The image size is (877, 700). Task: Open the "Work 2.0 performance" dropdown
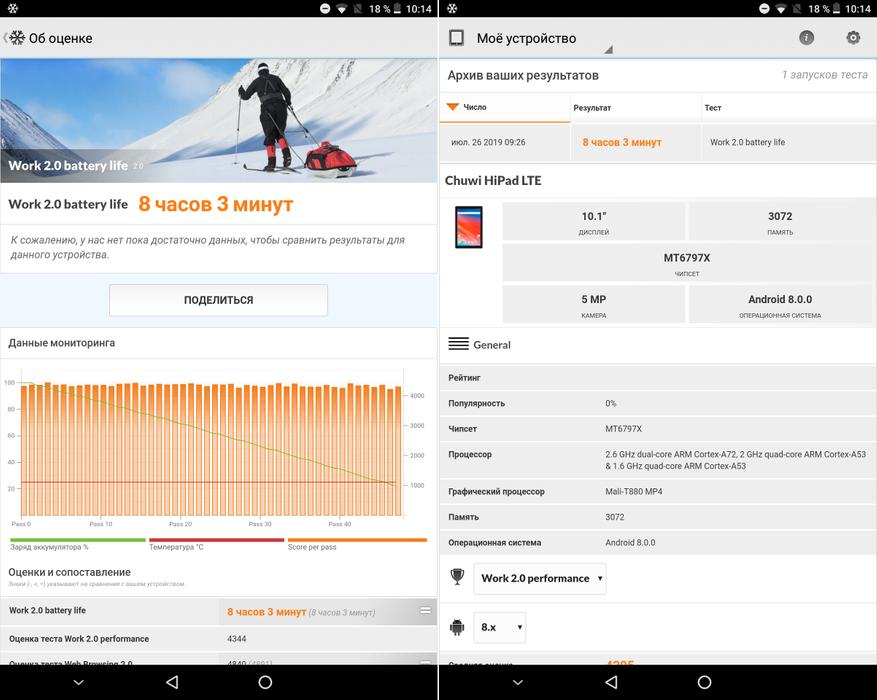click(x=540, y=578)
